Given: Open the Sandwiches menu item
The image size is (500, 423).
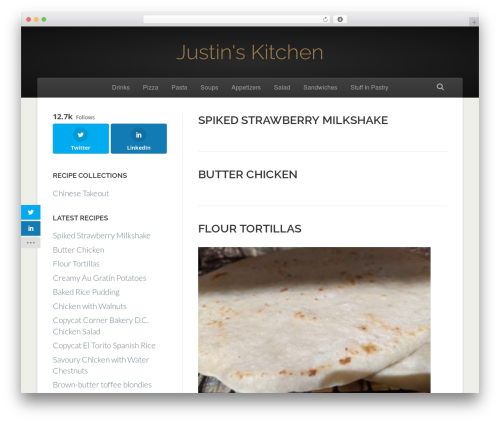Looking at the screenshot, I should click(x=320, y=87).
